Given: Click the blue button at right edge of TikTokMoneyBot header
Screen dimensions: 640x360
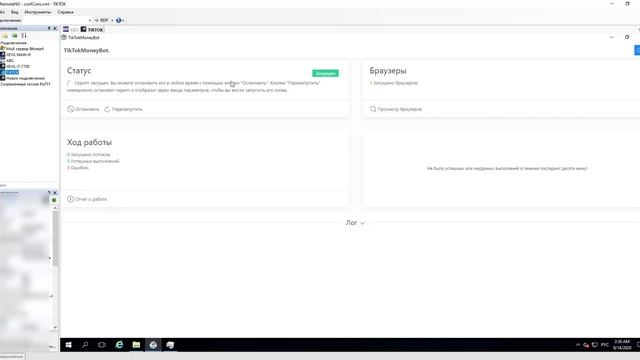Looking at the screenshot, I should (x=637, y=50).
